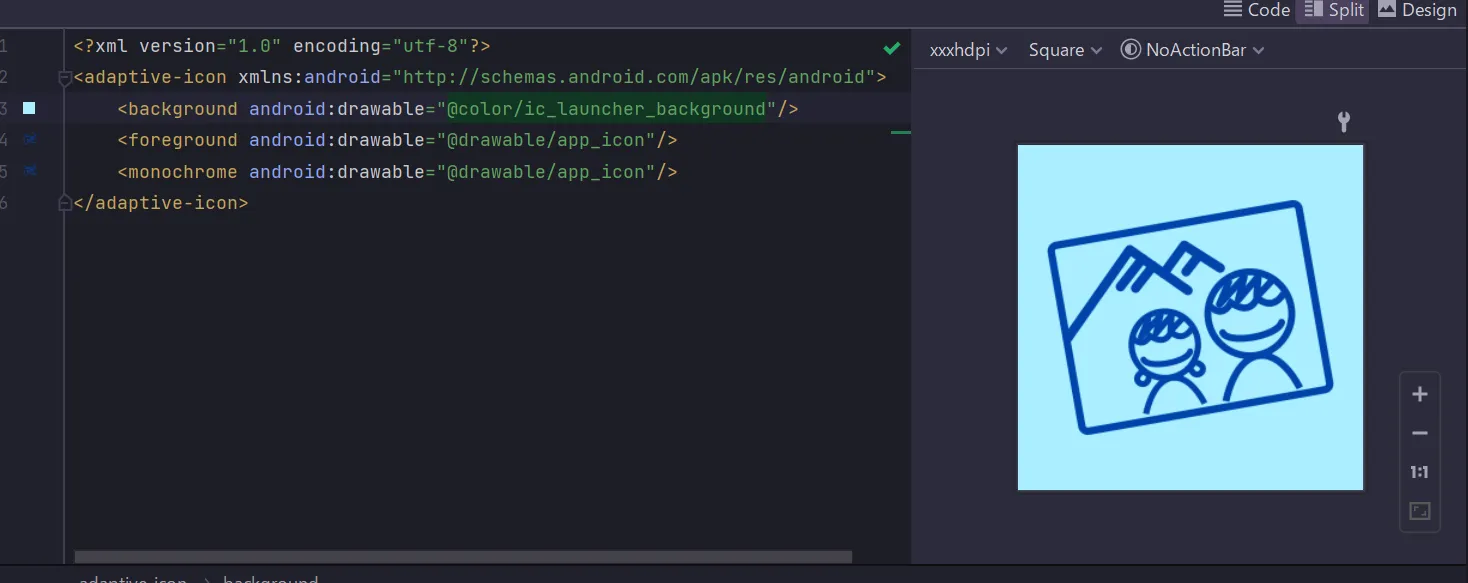Image resolution: width=1468 pixels, height=583 pixels.
Task: Open the Square icon shape dropdown
Action: (1065, 50)
